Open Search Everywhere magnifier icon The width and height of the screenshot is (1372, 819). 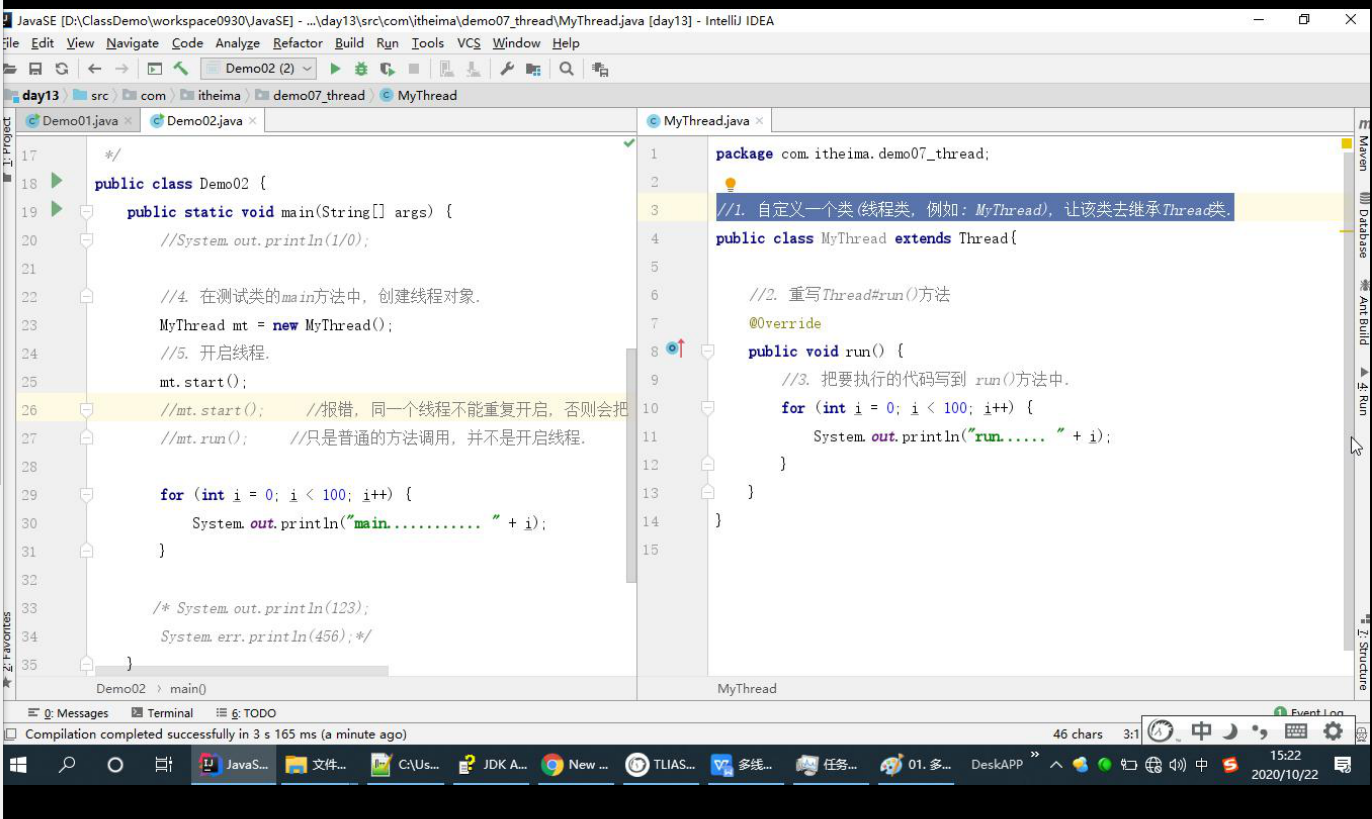coord(566,69)
